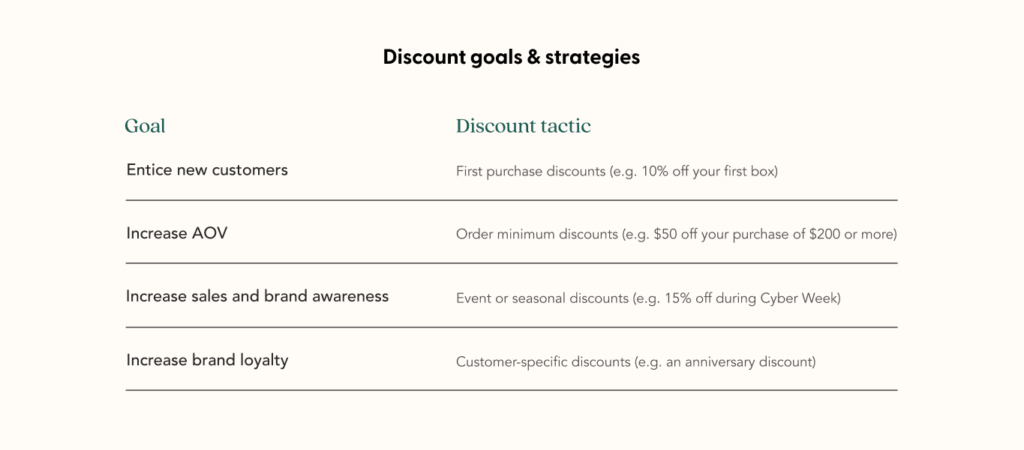Click the "$200 or more" threshold text
The width and height of the screenshot is (1024, 450).
coord(853,234)
